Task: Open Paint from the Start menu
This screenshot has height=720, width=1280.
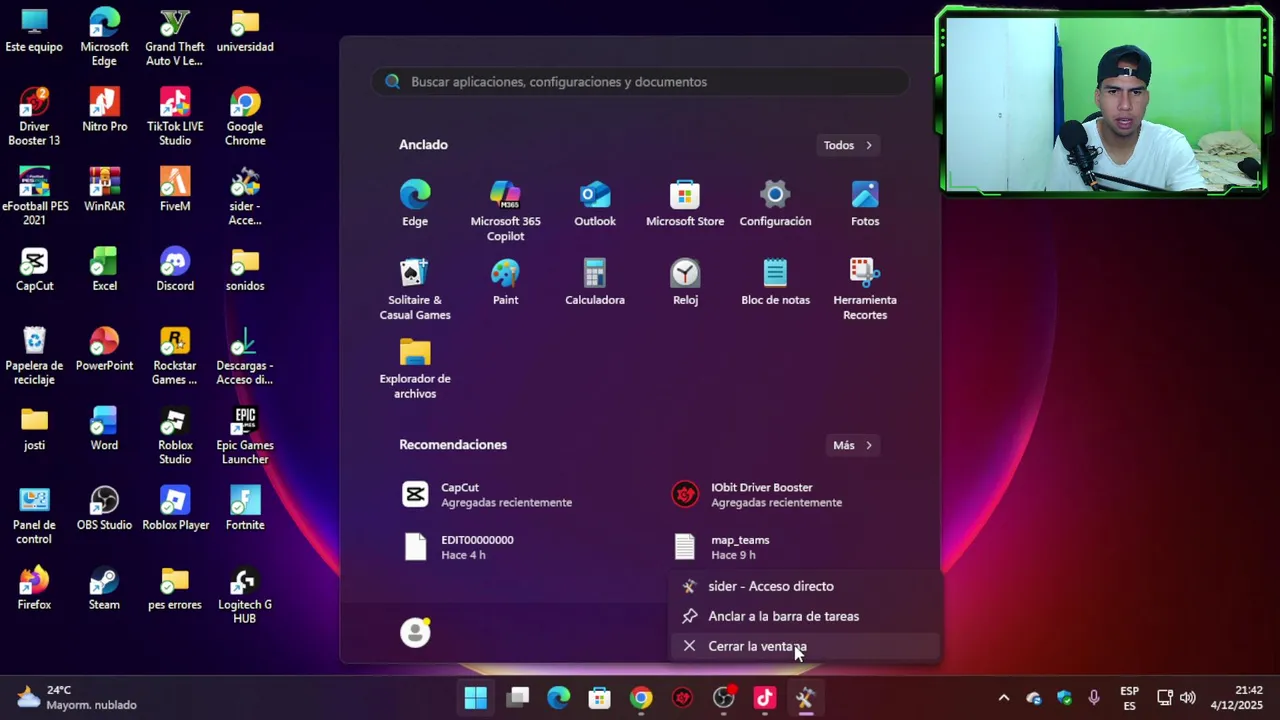Action: pos(505,283)
